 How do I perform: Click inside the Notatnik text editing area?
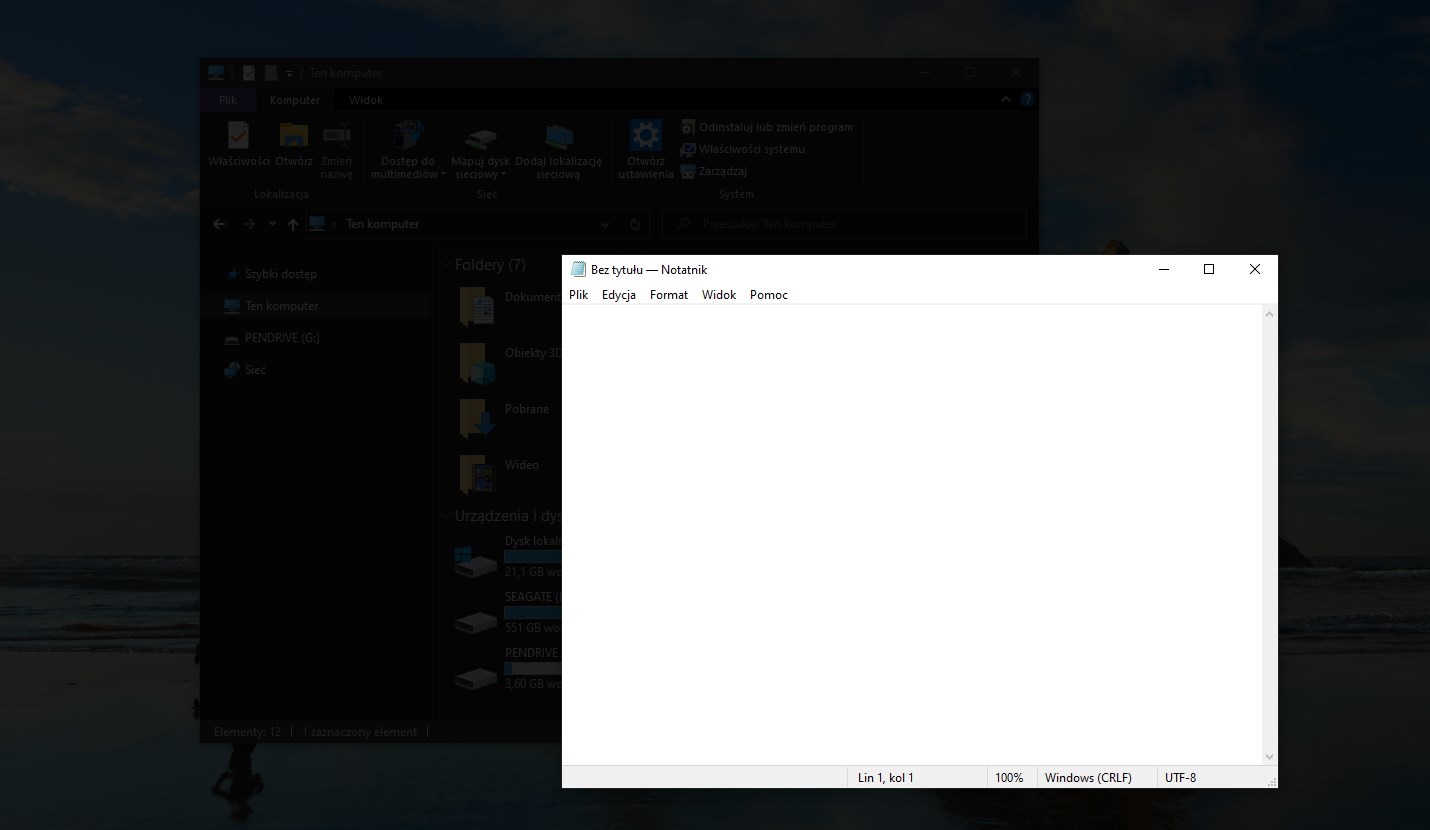pos(911,535)
